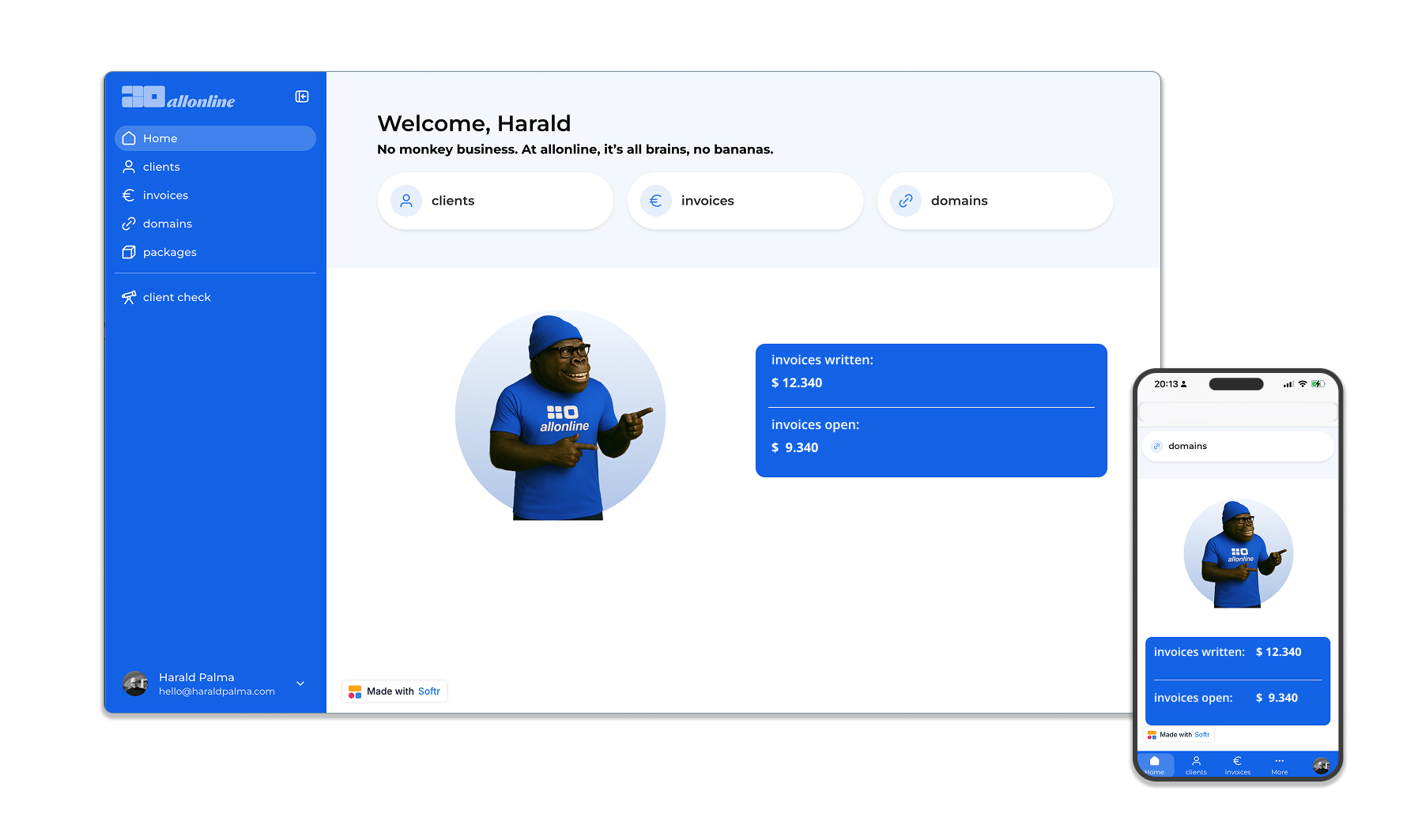The width and height of the screenshot is (1422, 840).
Task: Open the domains card on the dashboard
Action: coord(995,201)
